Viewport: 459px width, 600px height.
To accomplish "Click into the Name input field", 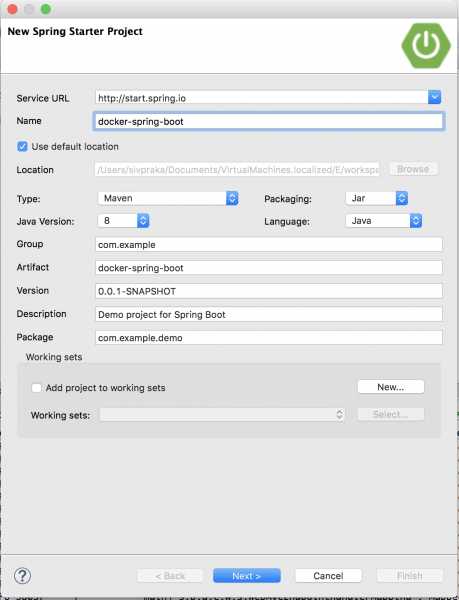I will (x=269, y=121).
